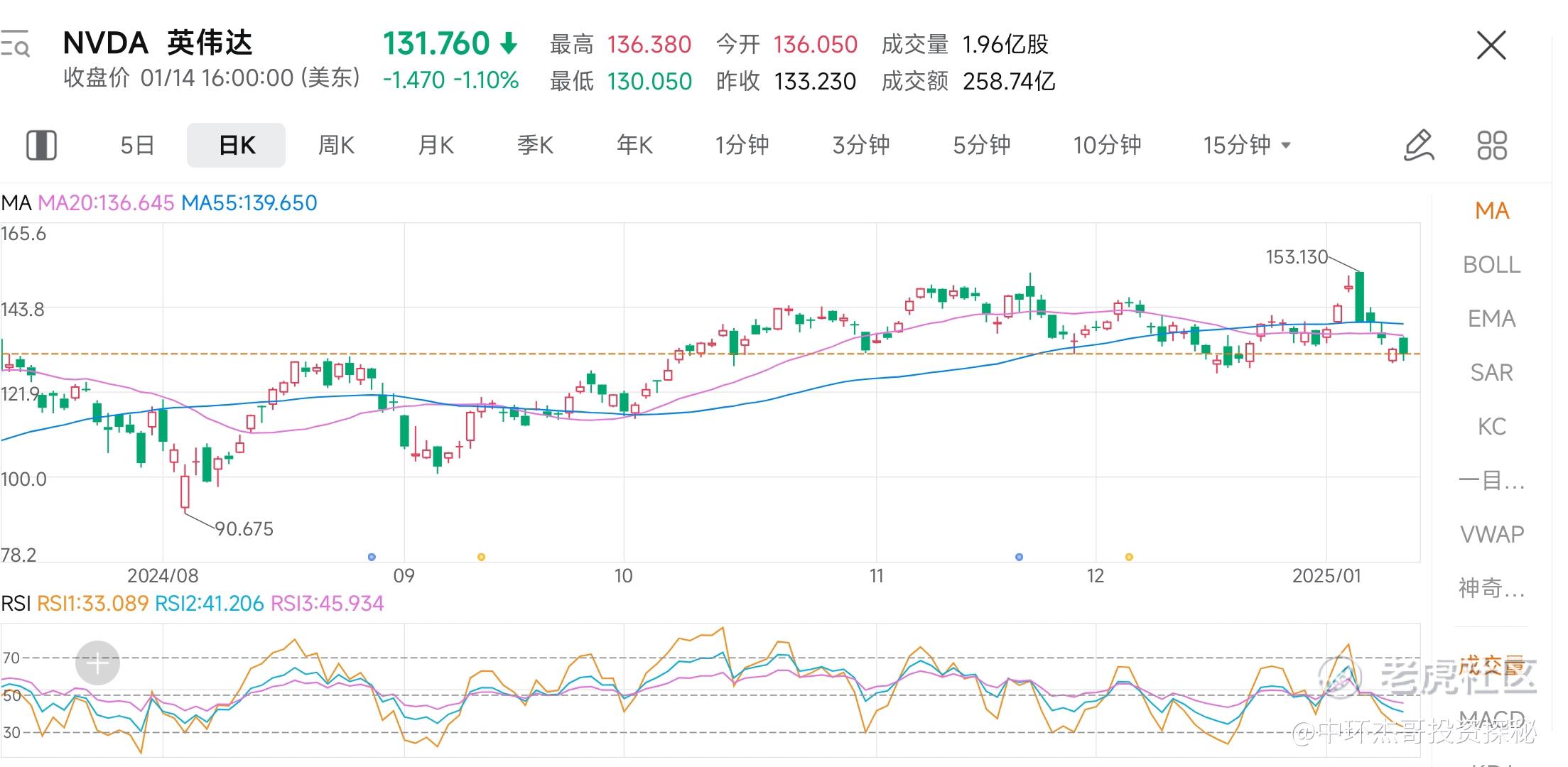Select the 成交量 volume sub-indicator

pos(1491,665)
